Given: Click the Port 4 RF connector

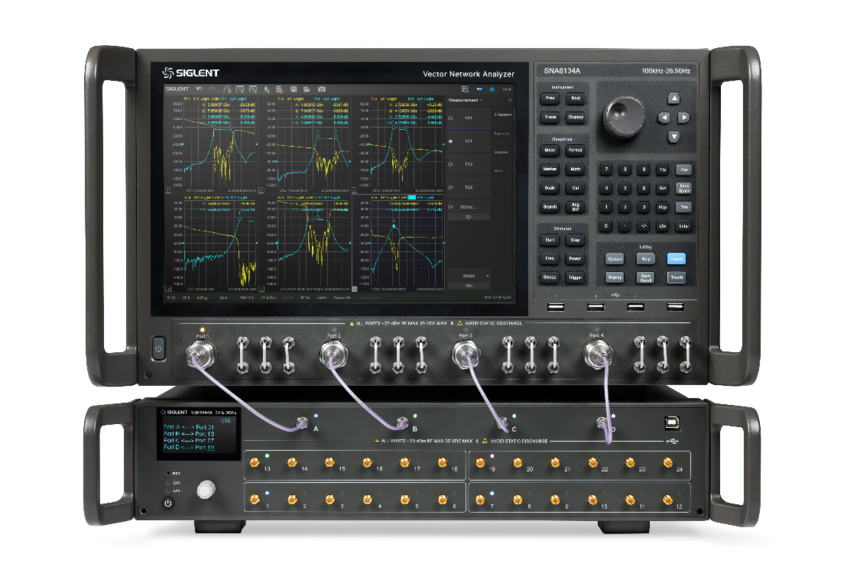Looking at the screenshot, I should 597,355.
